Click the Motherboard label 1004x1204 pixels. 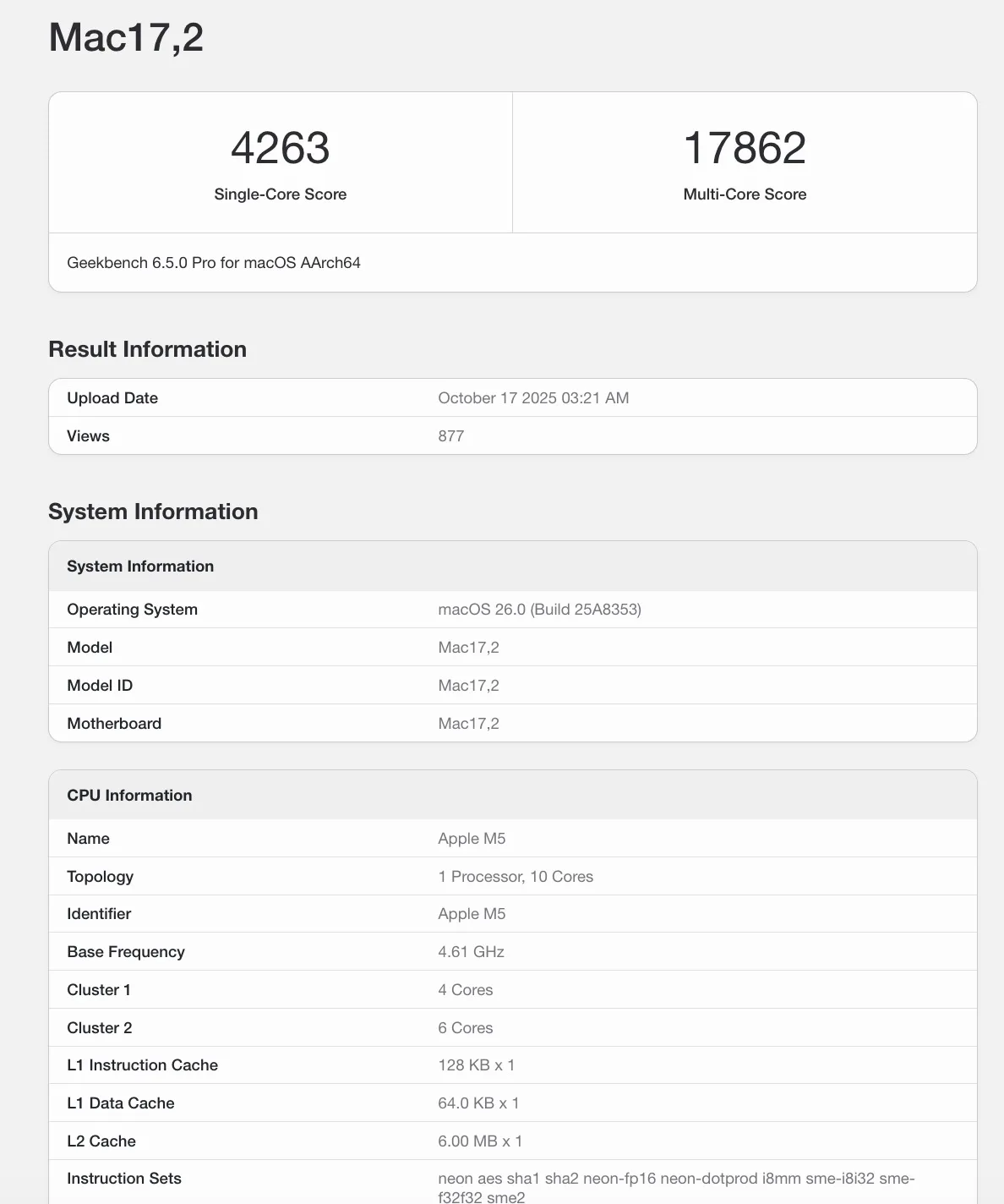(114, 724)
